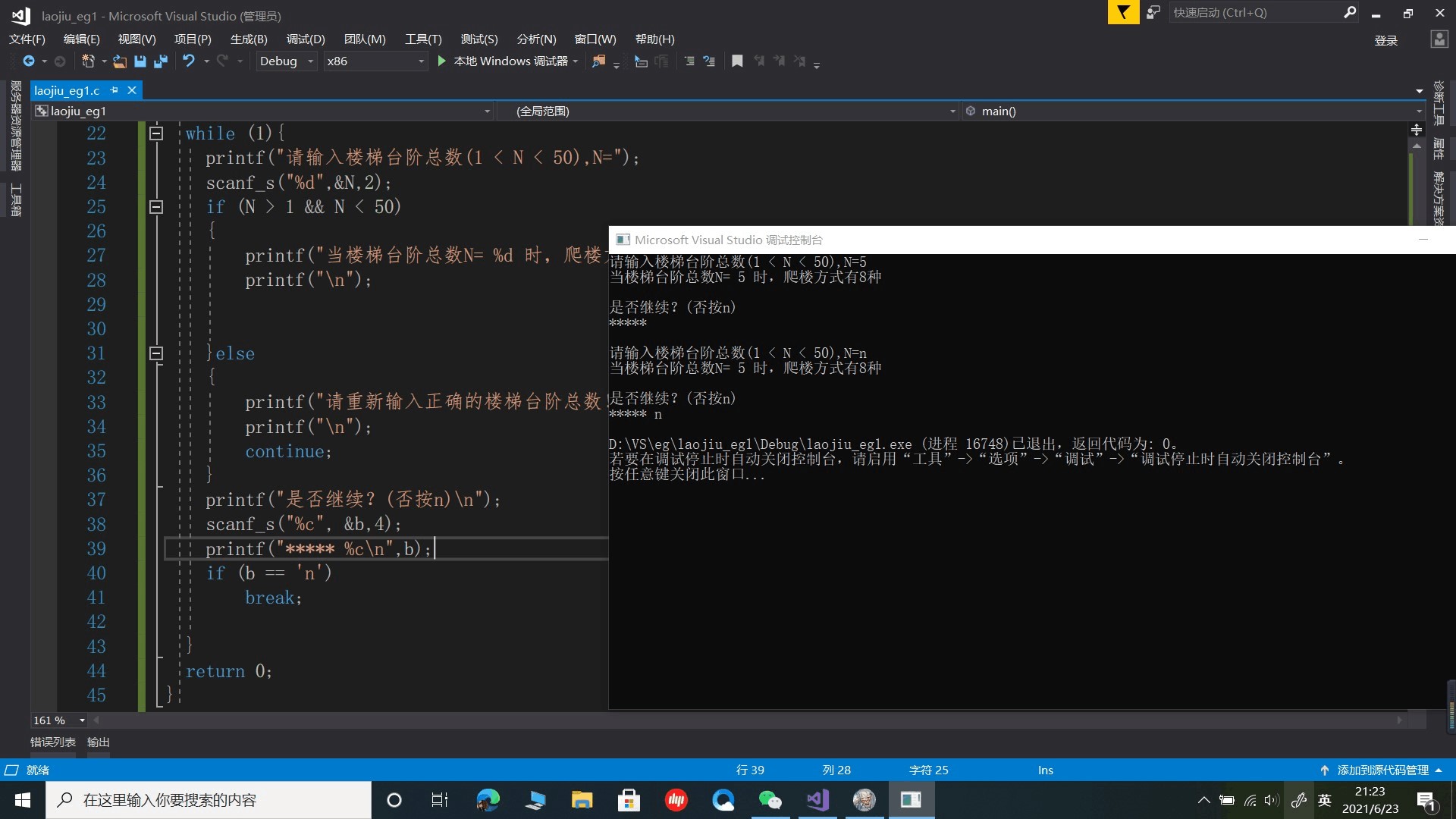Click the speaker volume tray icon
The image size is (1456, 819).
[x=1272, y=800]
